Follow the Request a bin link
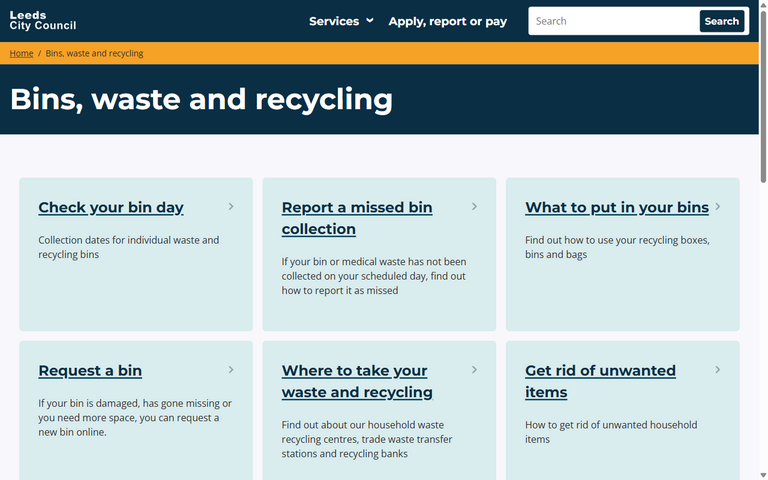Screen dimensions: 768x480 click(90, 371)
